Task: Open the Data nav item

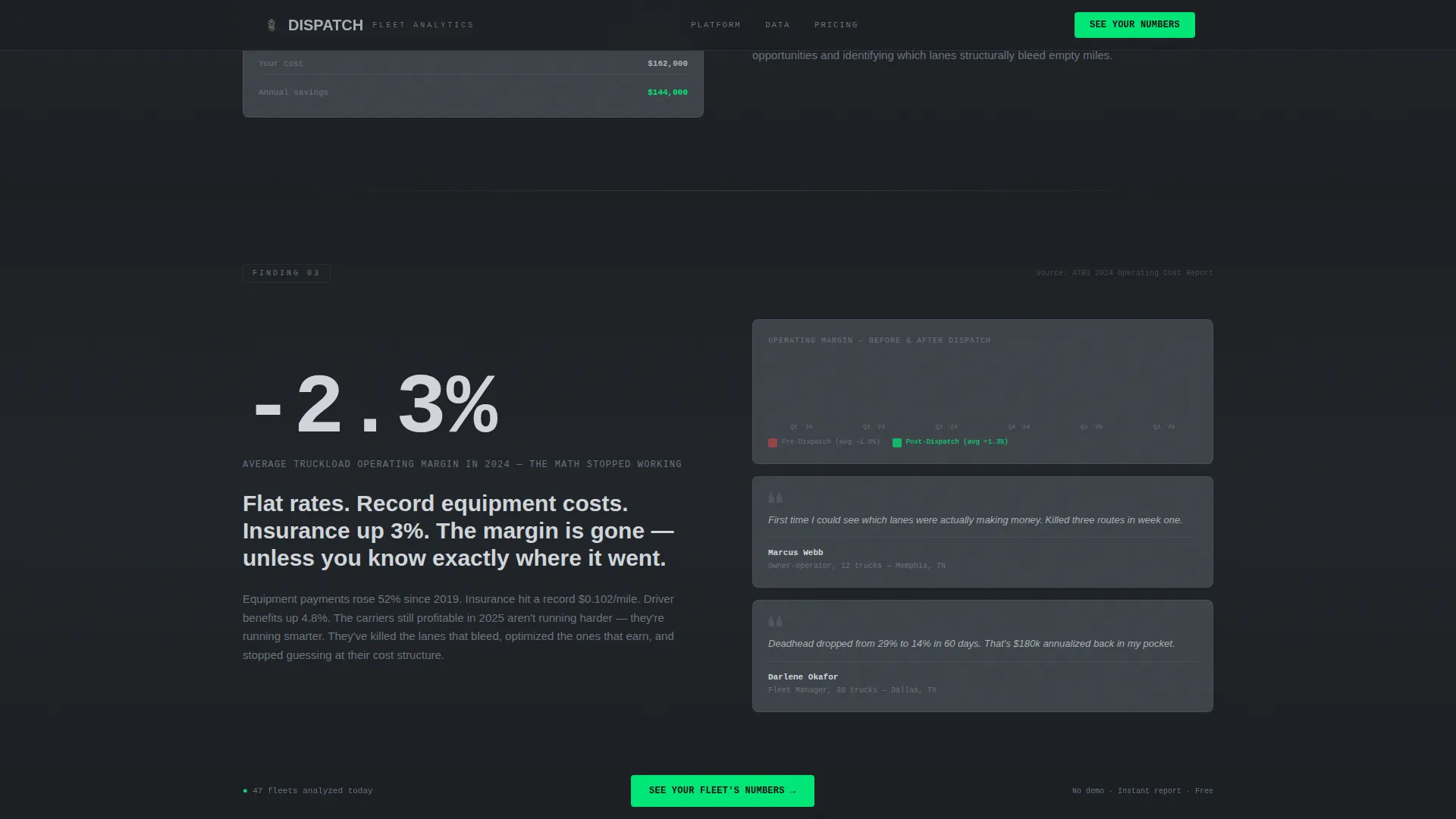Action: pos(777,25)
